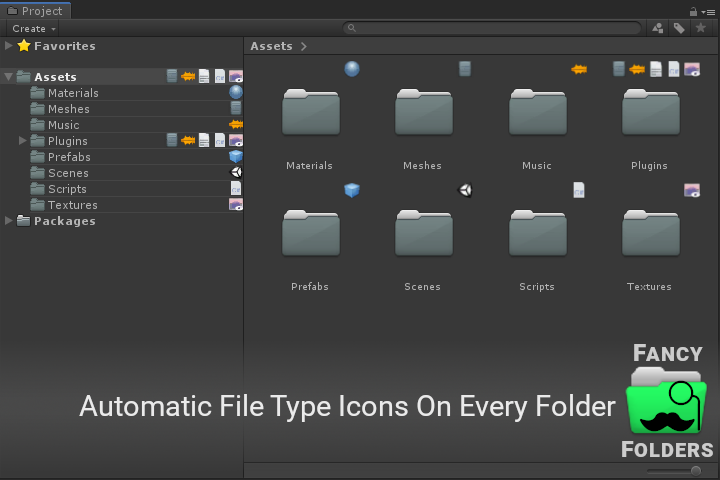Select the Project tab
720x480 pixels.
pos(35,11)
